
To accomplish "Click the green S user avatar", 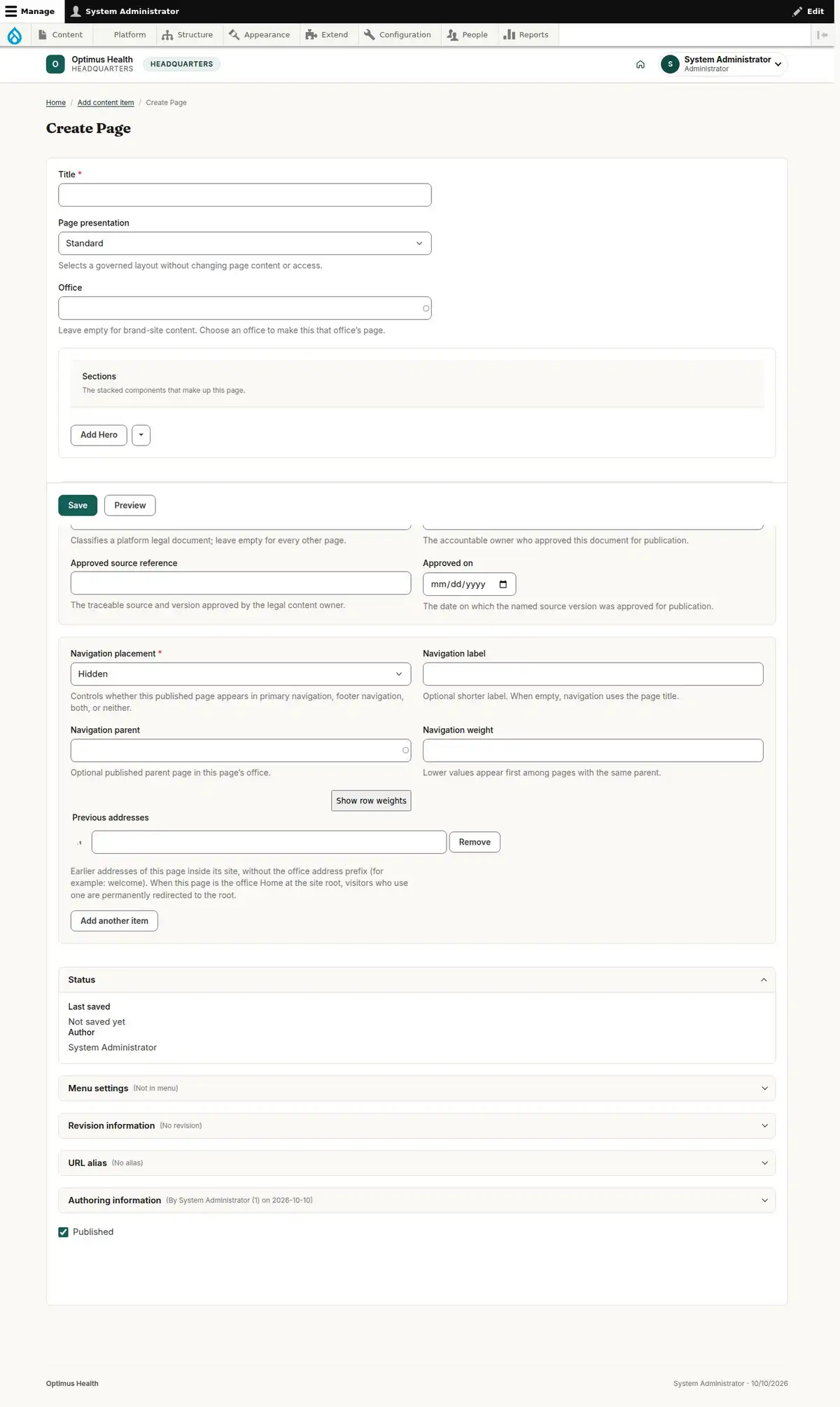I will coord(670,64).
